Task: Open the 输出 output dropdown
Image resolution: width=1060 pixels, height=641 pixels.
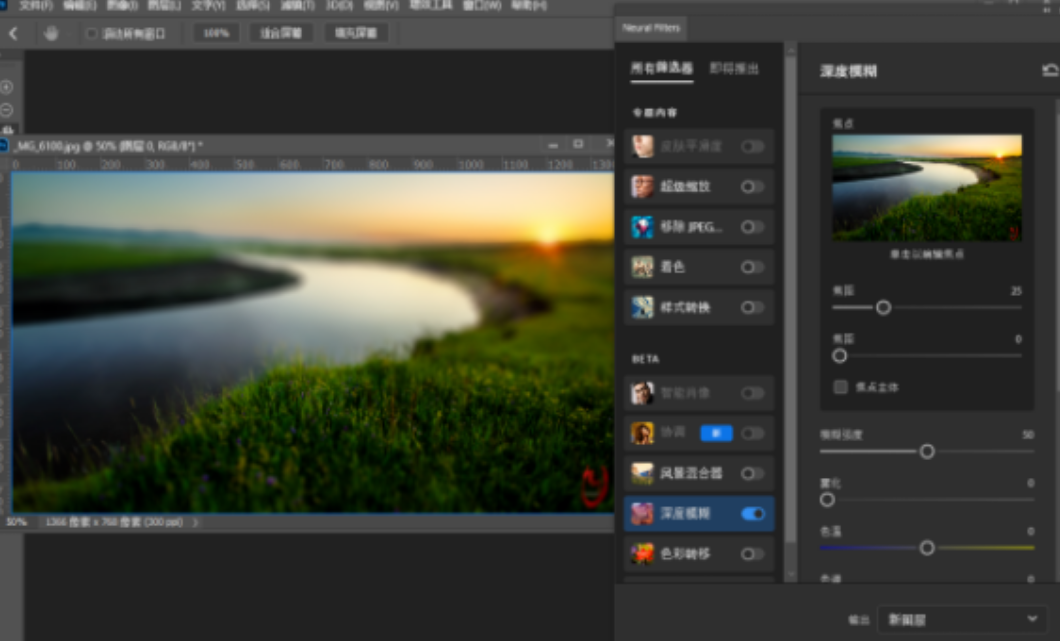Action: point(963,619)
